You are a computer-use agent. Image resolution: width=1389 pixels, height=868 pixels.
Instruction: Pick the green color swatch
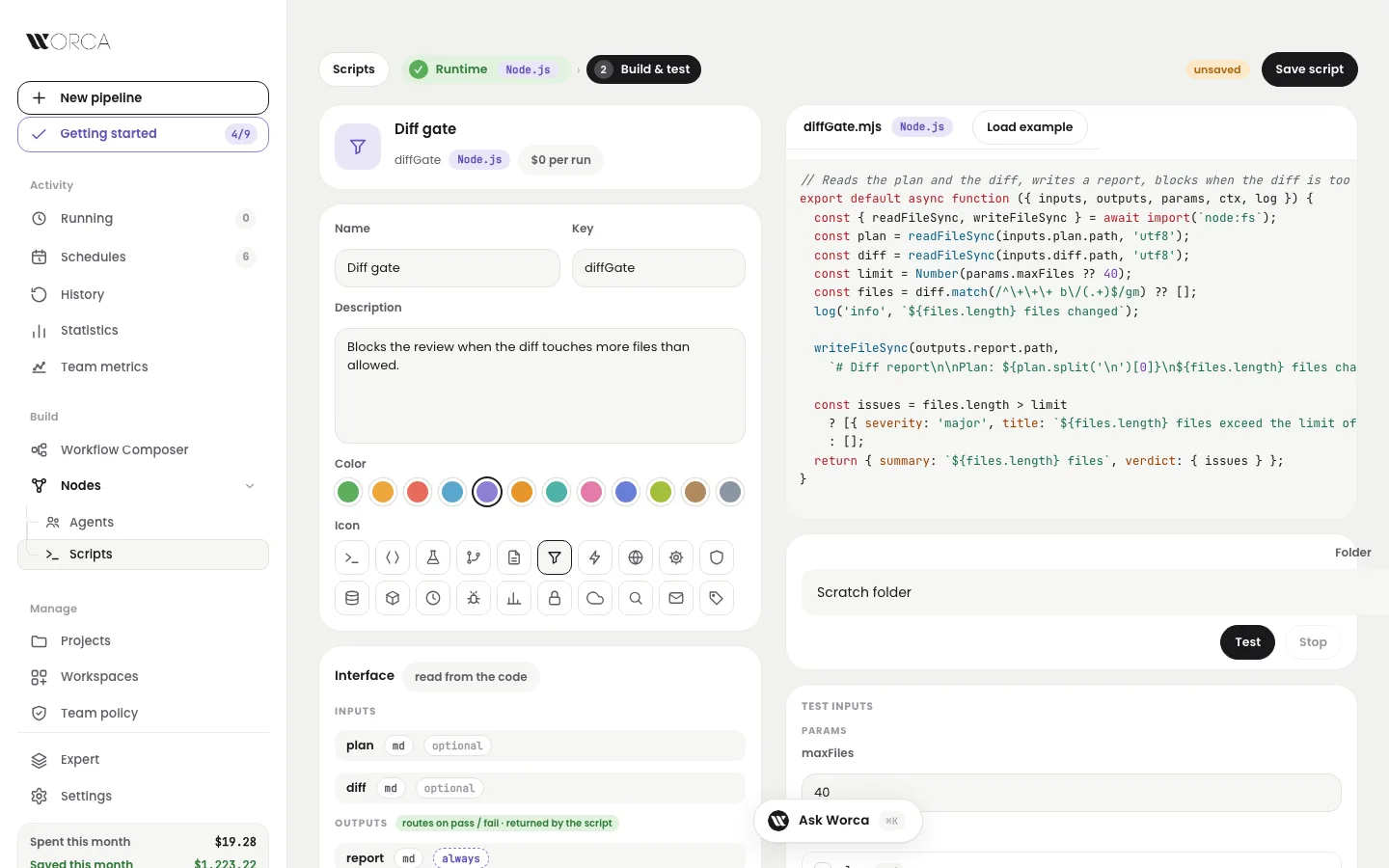point(348,492)
